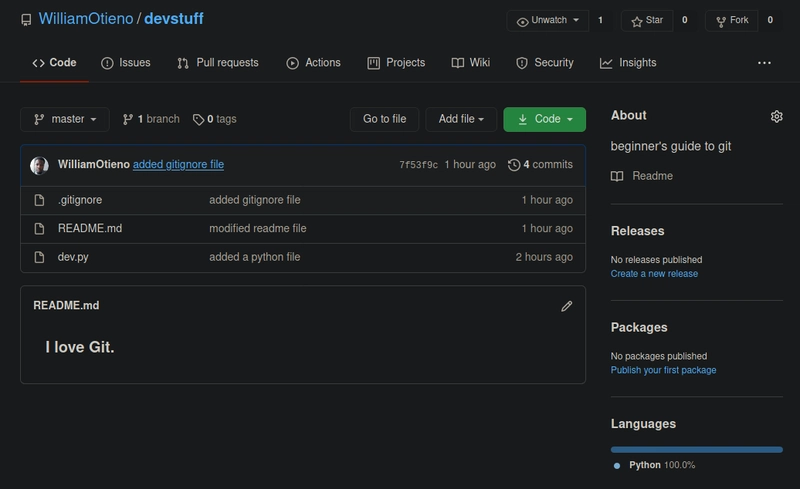Click the '1 hour ago' timestamp for .gitignore
This screenshot has width=800, height=489.
[547, 200]
